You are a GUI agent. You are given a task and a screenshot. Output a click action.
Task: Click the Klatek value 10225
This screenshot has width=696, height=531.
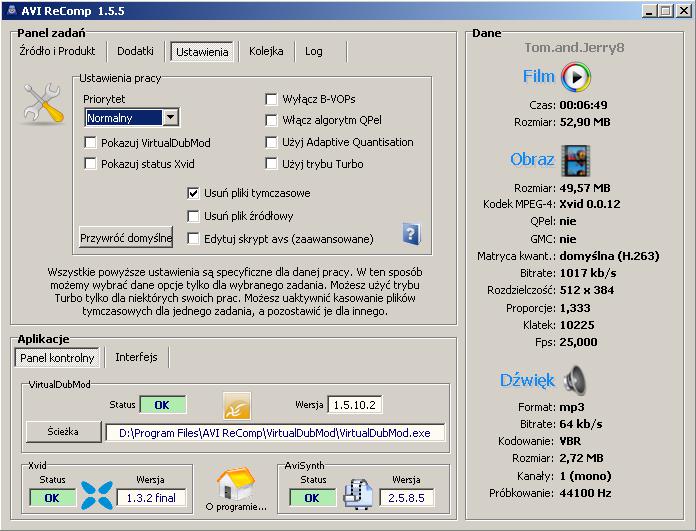tap(577, 325)
